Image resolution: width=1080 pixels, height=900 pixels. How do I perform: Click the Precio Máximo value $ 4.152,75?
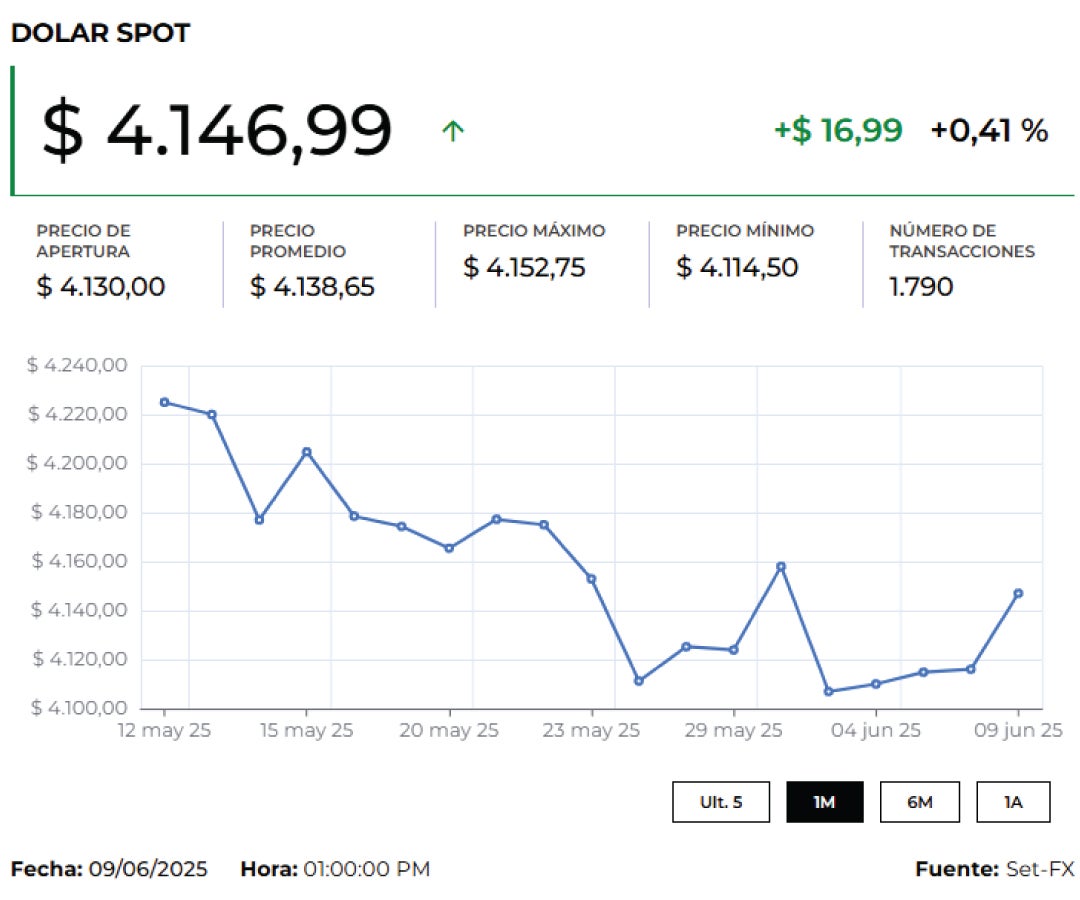(x=524, y=267)
